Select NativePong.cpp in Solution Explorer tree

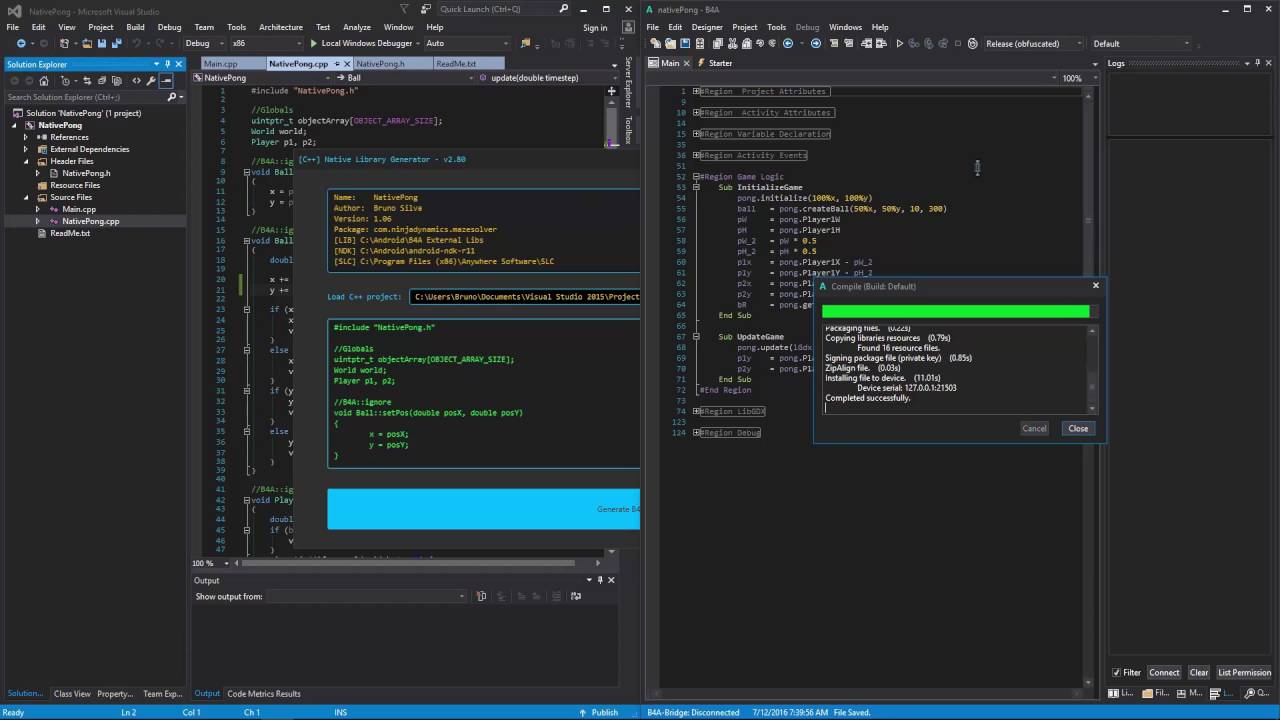(x=90, y=221)
